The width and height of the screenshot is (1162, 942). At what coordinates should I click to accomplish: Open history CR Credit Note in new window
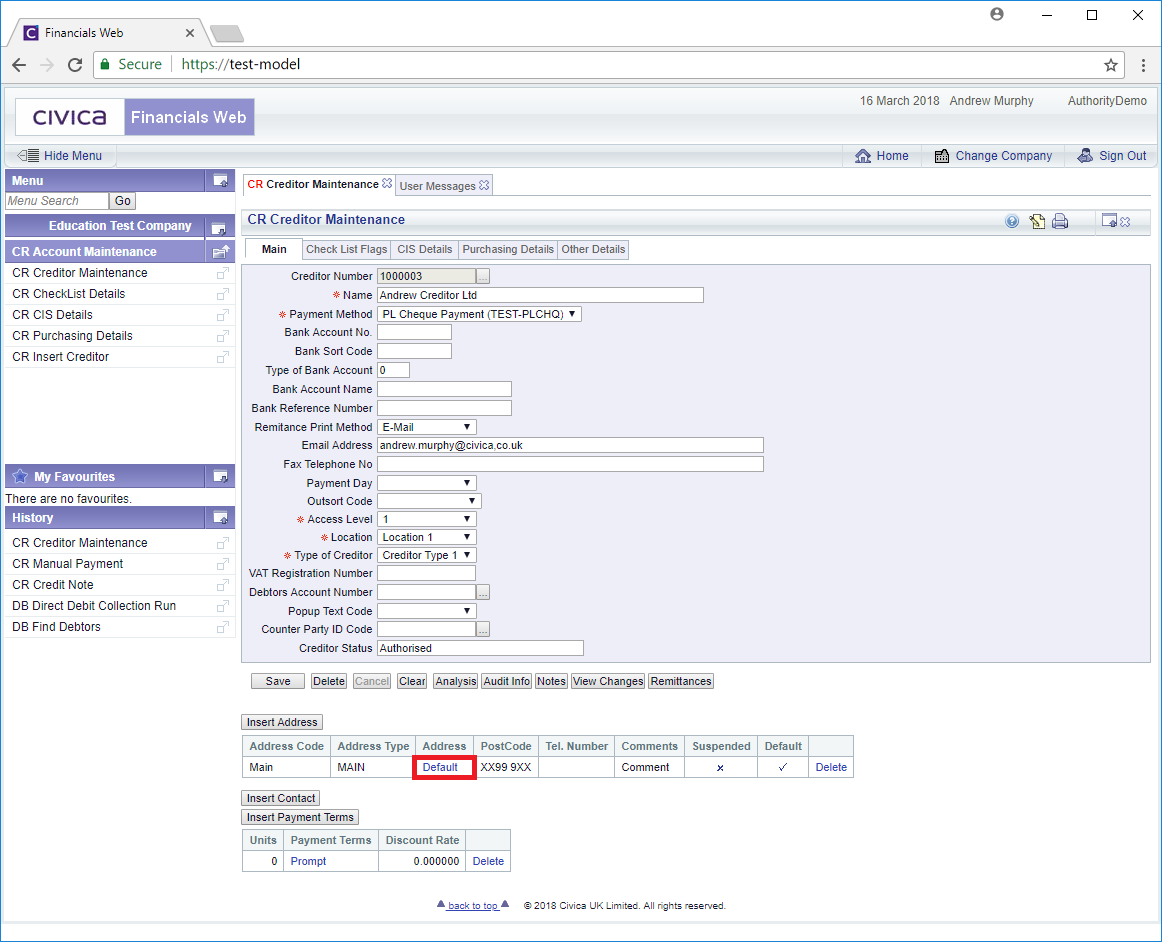(x=222, y=586)
